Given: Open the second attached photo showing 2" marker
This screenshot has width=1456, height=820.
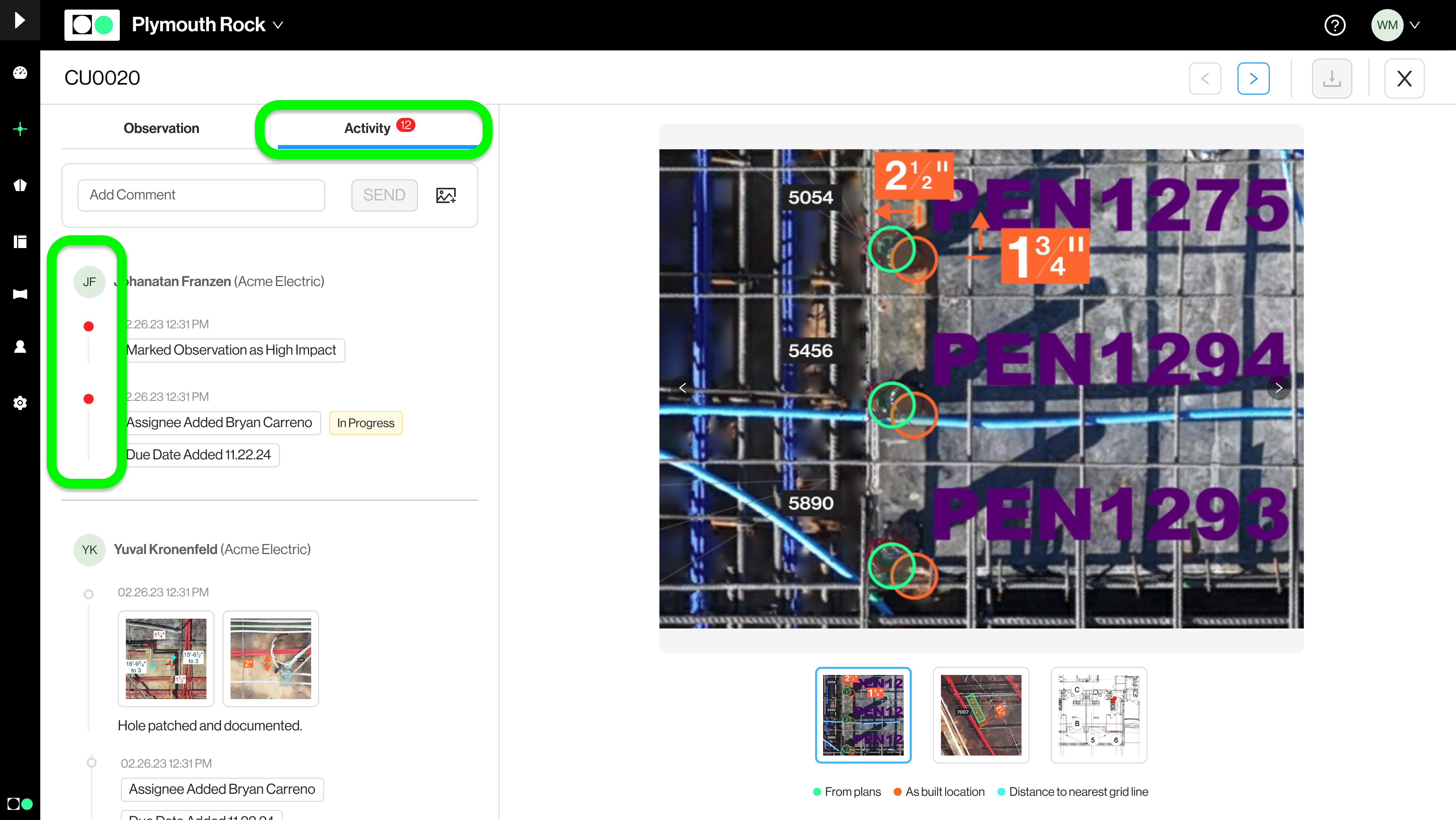Looking at the screenshot, I should click(x=271, y=659).
